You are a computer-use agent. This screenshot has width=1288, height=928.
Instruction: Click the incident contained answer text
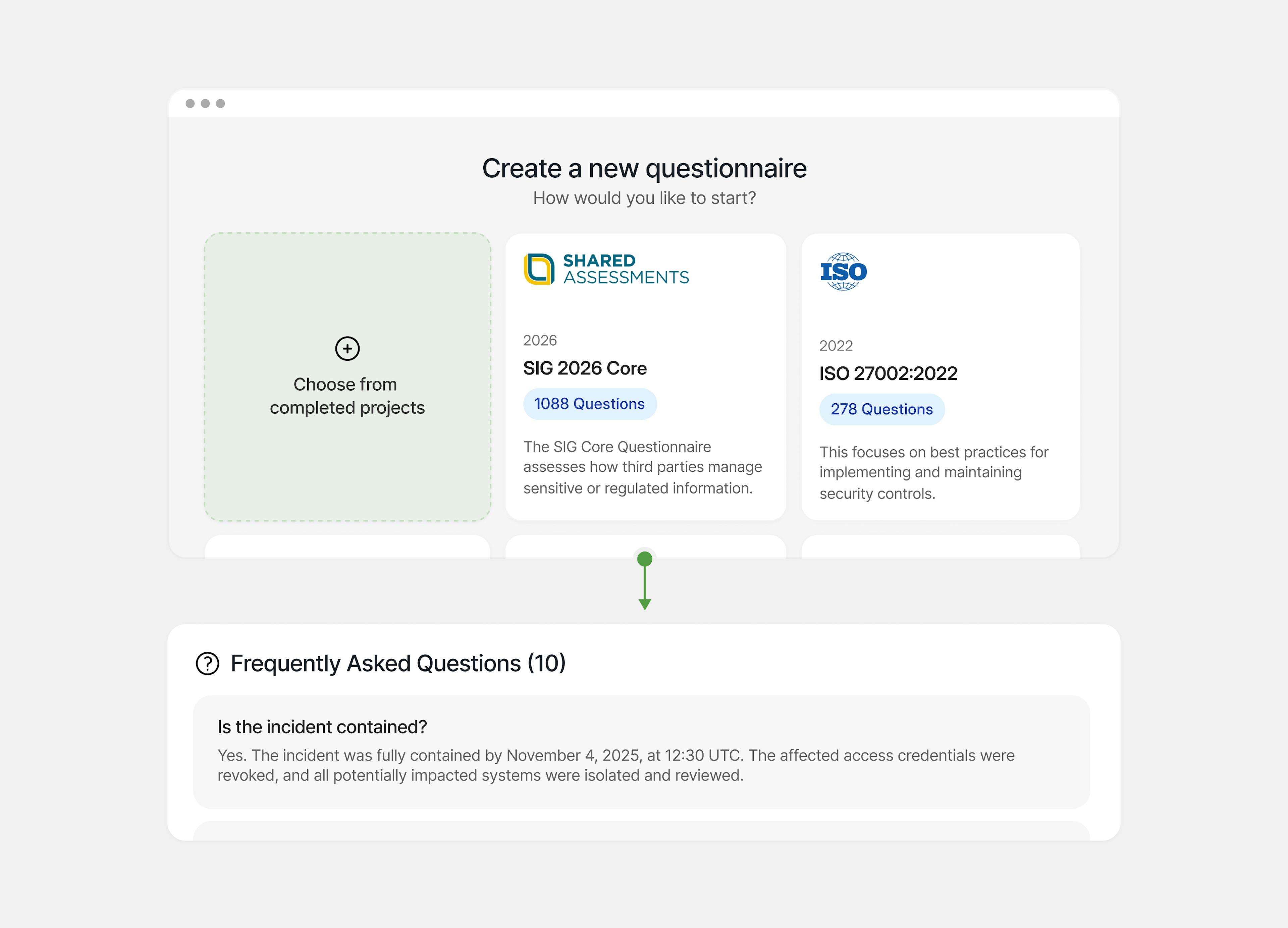[x=615, y=765]
